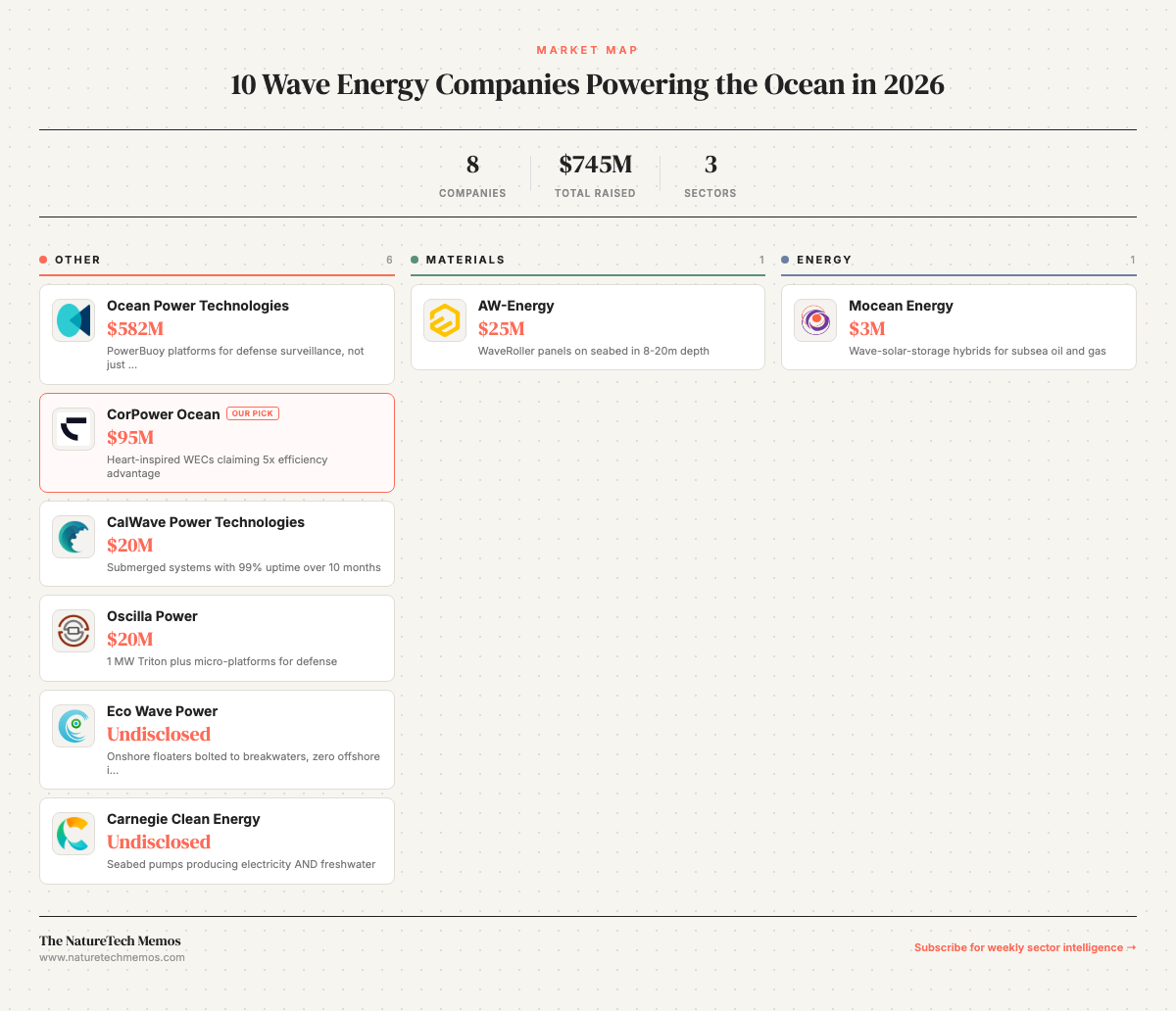Click the red underline bar under OTHER
The image size is (1176, 1011).
[x=217, y=275]
